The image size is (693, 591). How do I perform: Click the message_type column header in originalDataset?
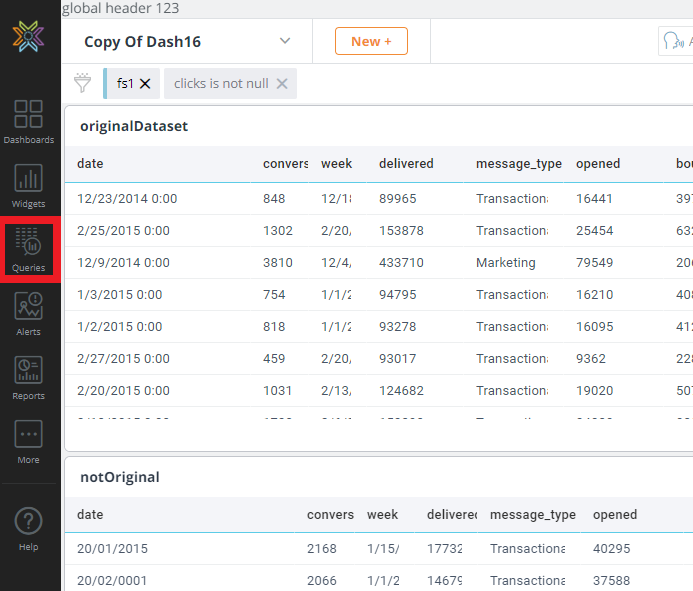click(x=518, y=163)
